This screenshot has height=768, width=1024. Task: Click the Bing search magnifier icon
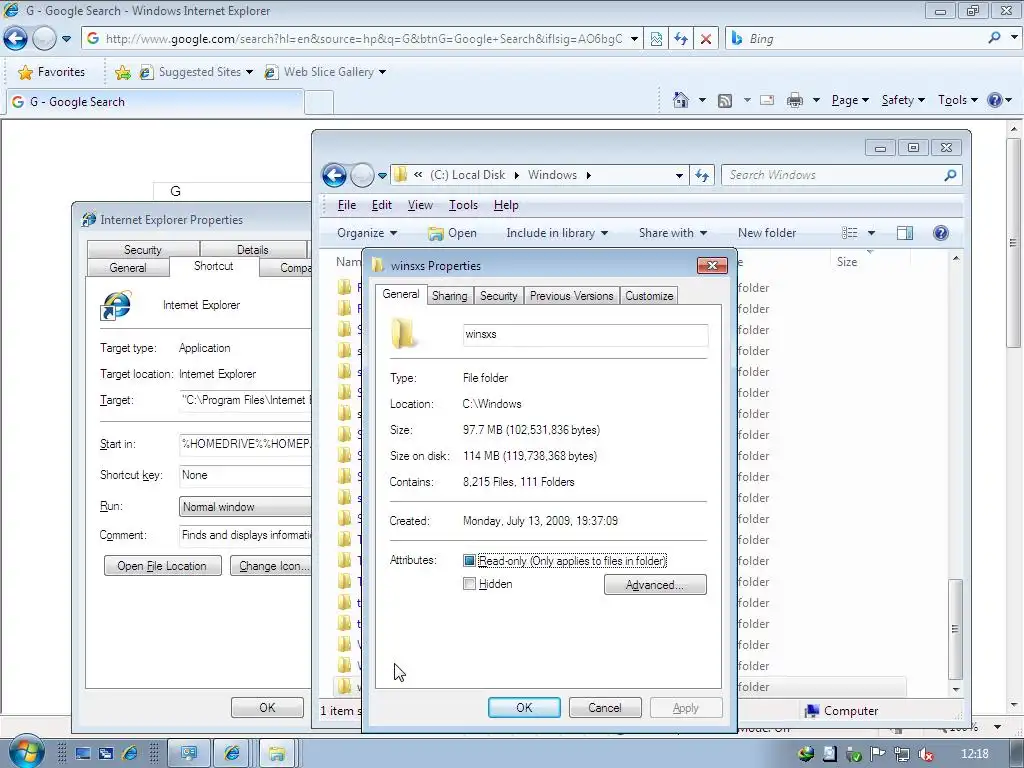point(994,38)
